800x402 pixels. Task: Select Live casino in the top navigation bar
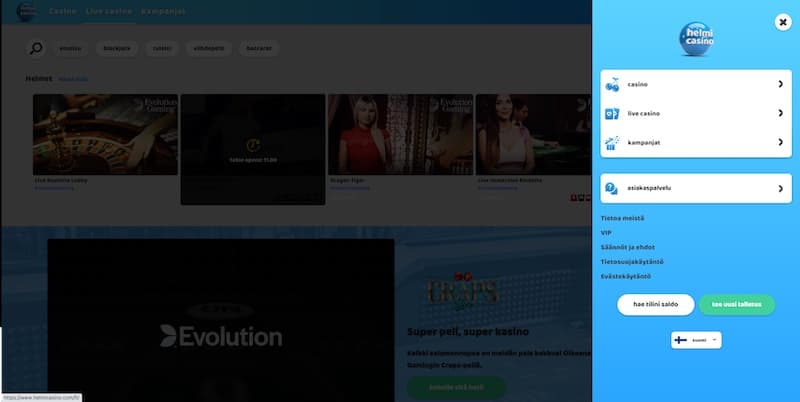click(x=109, y=11)
